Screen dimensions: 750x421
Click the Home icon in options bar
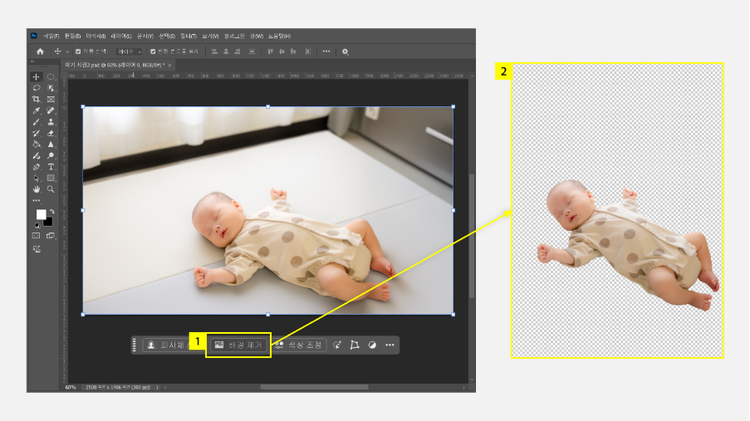click(x=40, y=52)
